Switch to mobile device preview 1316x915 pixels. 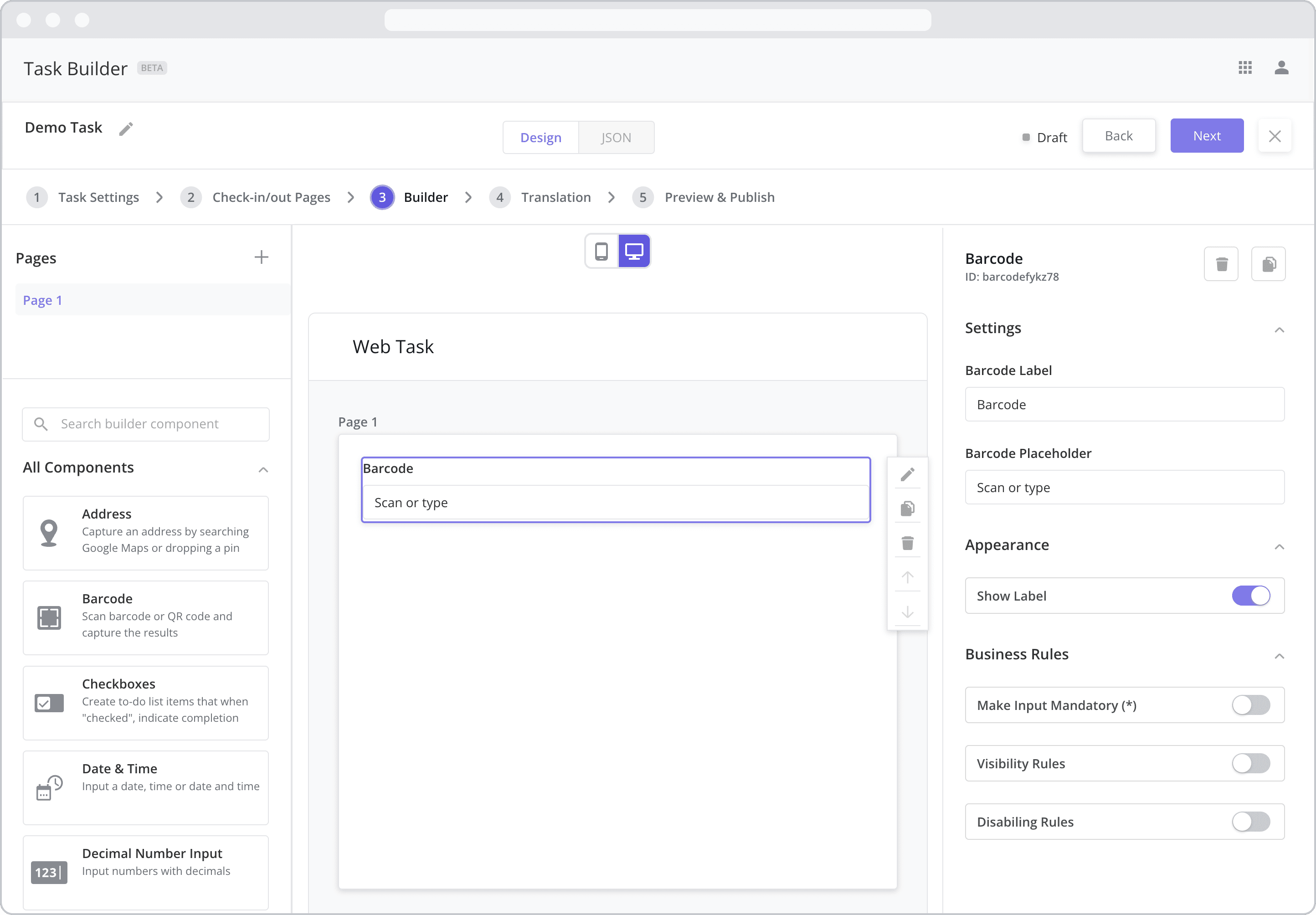(x=601, y=251)
